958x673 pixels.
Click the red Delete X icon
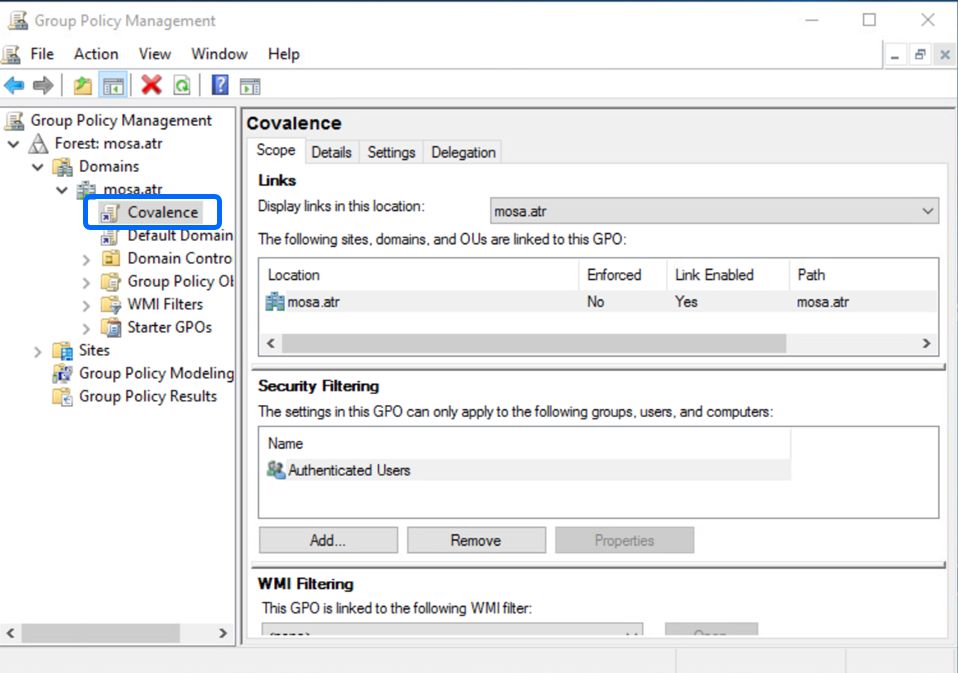click(x=151, y=85)
